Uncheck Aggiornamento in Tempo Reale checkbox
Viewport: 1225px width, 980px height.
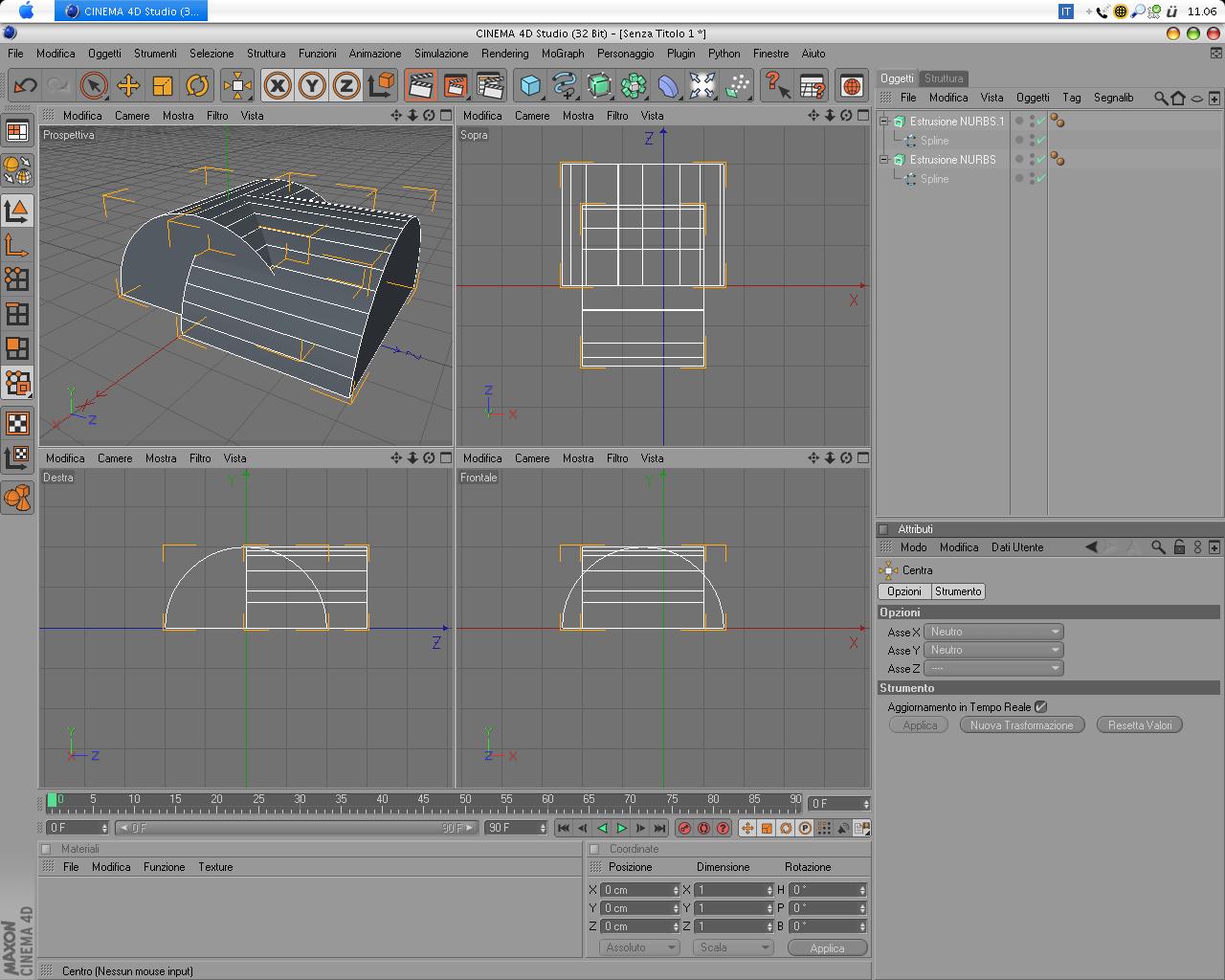click(x=1040, y=707)
